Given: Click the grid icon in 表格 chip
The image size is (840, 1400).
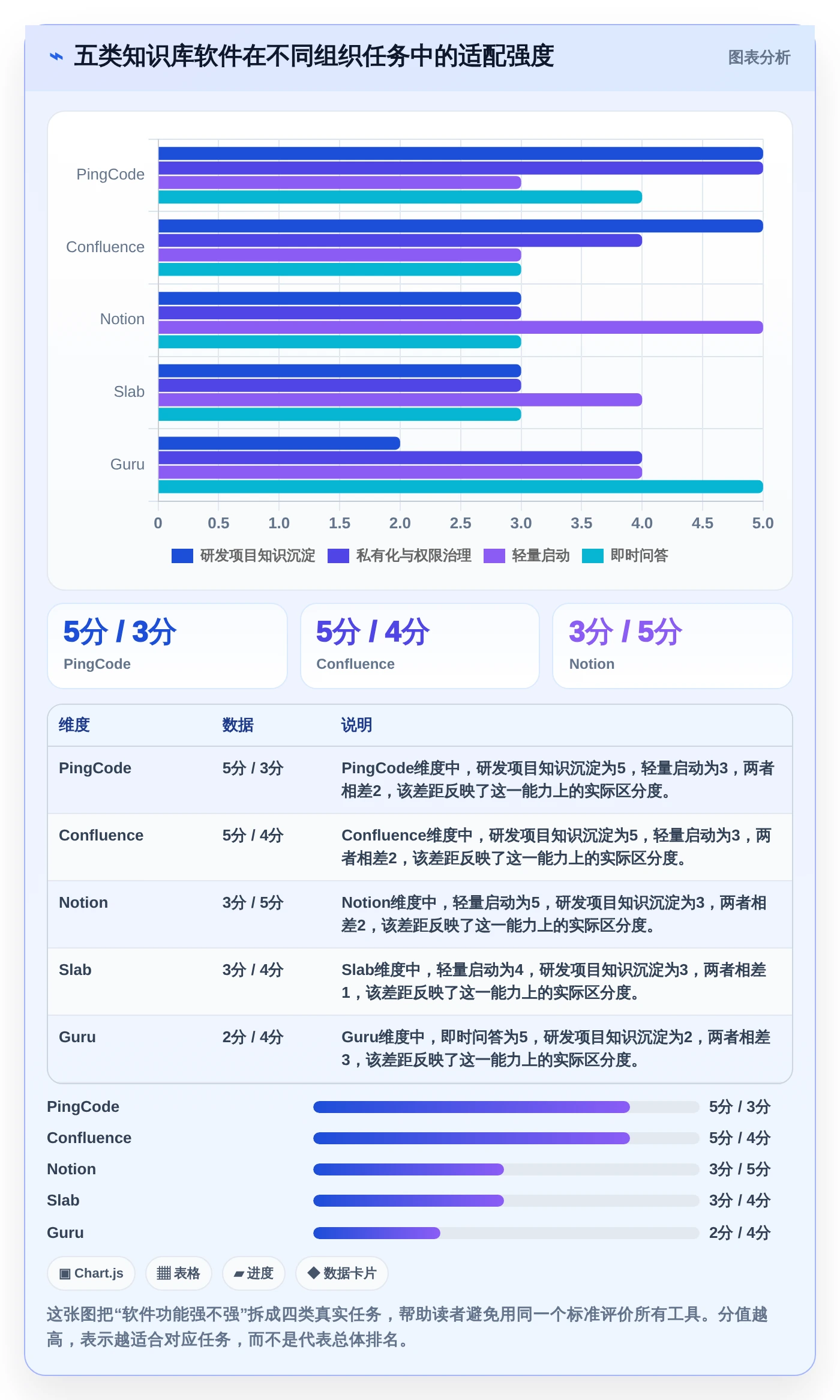Looking at the screenshot, I should click(x=164, y=1273).
